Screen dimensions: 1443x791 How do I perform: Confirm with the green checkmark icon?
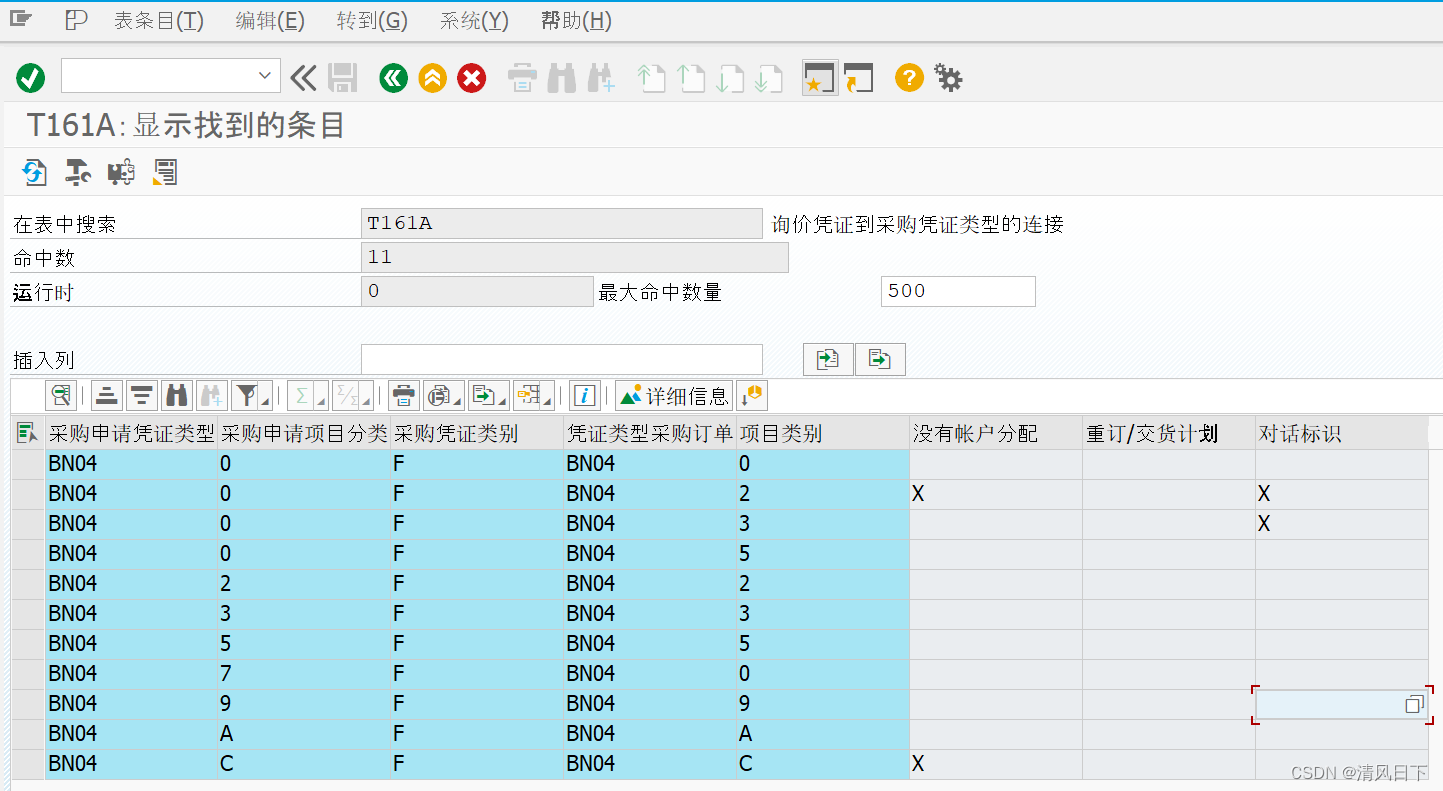pos(30,77)
